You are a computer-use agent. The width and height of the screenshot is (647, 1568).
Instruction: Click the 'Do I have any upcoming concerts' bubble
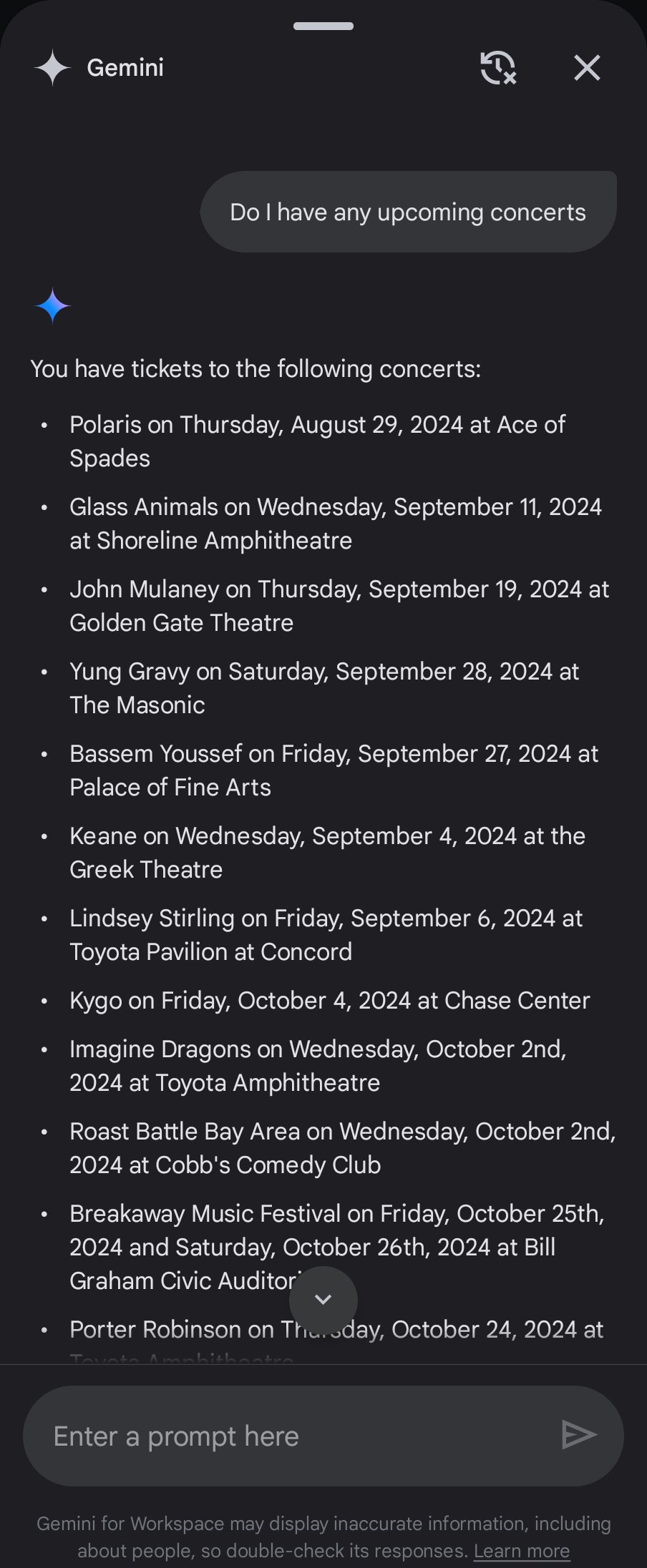[408, 212]
